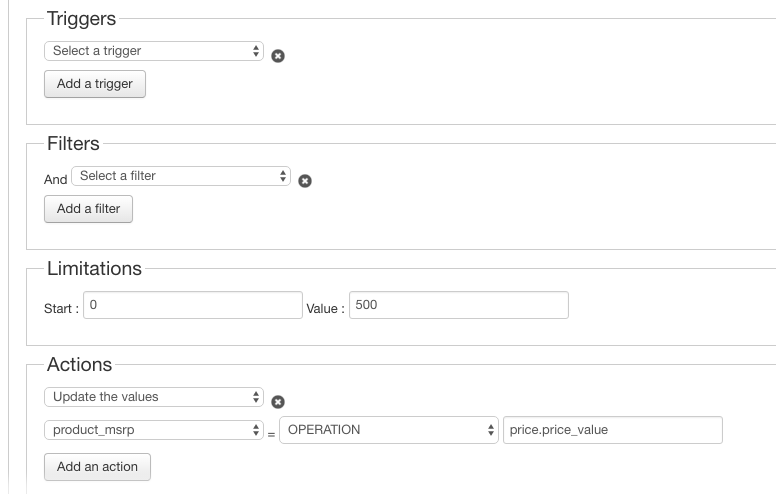Open the OPERATION dropdown
Image resolution: width=776 pixels, height=494 pixels.
click(389, 430)
